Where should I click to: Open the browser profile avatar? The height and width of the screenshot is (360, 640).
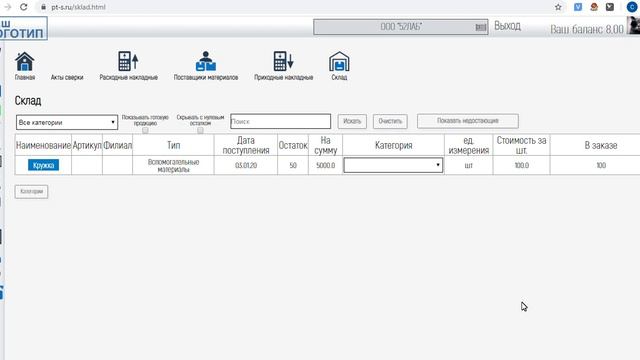point(631,7)
